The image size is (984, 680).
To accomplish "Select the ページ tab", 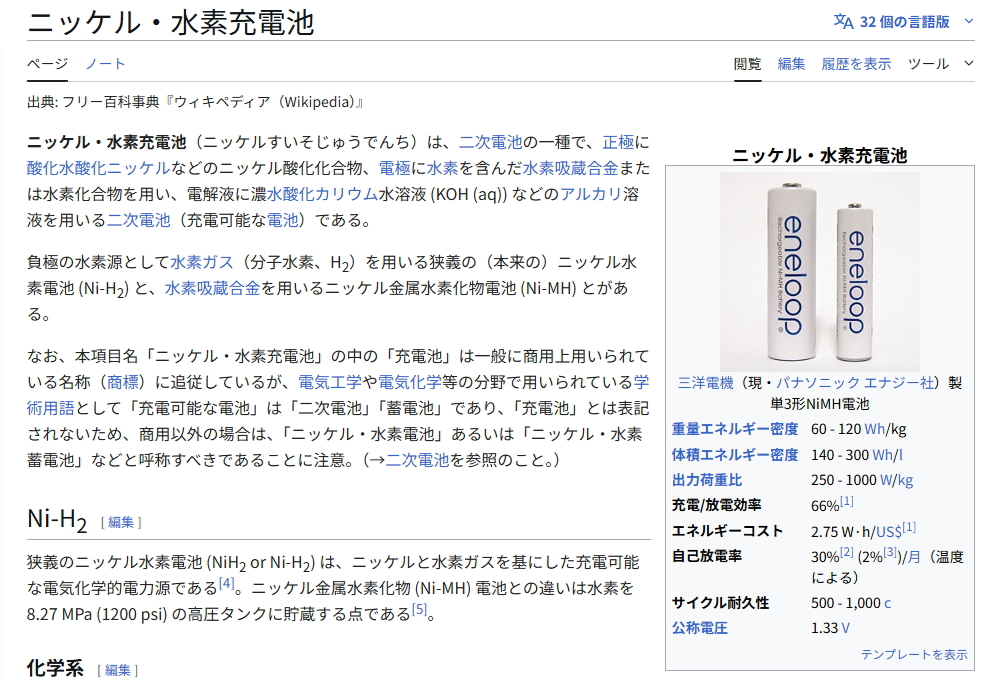I will click(x=47, y=63).
